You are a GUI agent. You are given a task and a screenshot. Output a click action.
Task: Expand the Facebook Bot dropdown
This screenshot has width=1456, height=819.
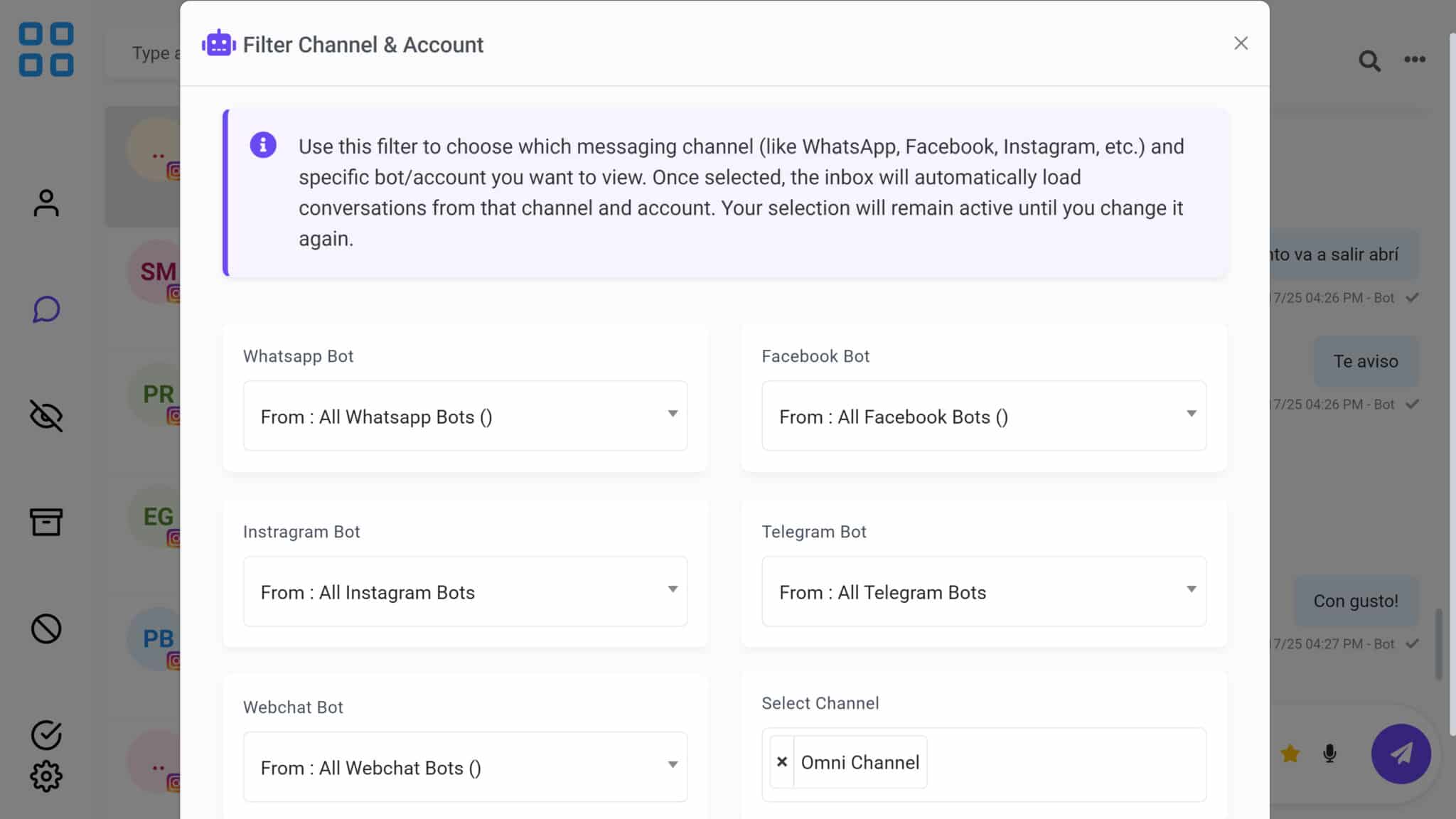pos(983,416)
